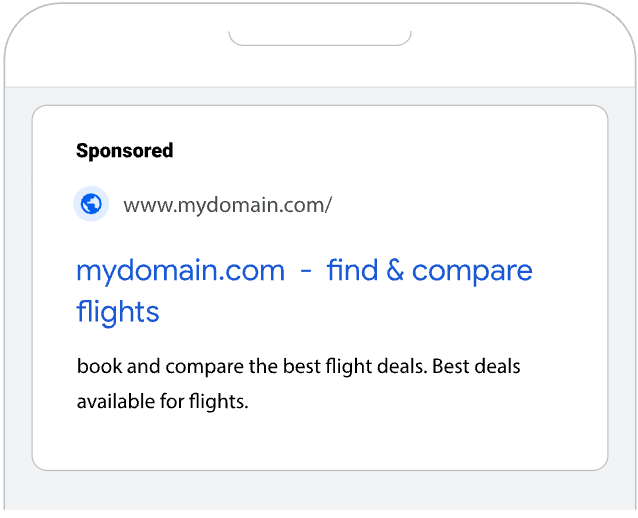Viewport: 638px width, 518px height.
Task: Click 'mydomain.com' at the headline start
Action: [180, 270]
